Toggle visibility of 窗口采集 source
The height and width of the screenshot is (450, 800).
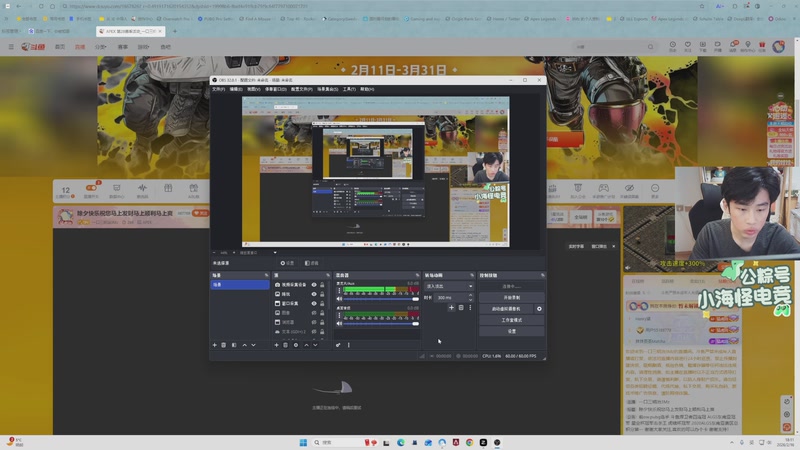(314, 303)
